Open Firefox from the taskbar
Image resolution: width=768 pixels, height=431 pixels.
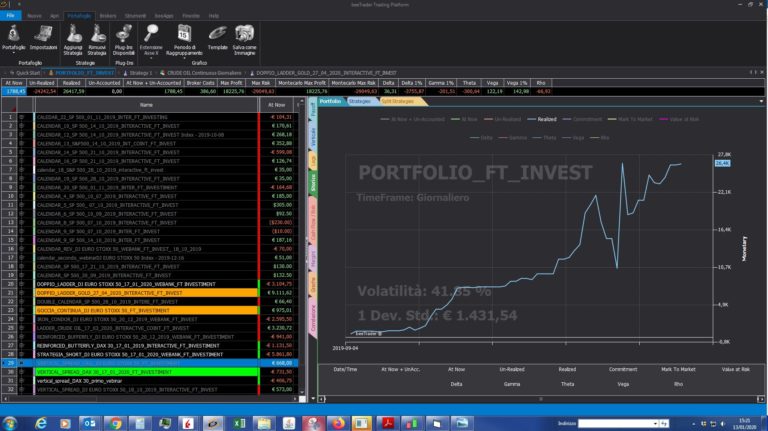point(338,423)
